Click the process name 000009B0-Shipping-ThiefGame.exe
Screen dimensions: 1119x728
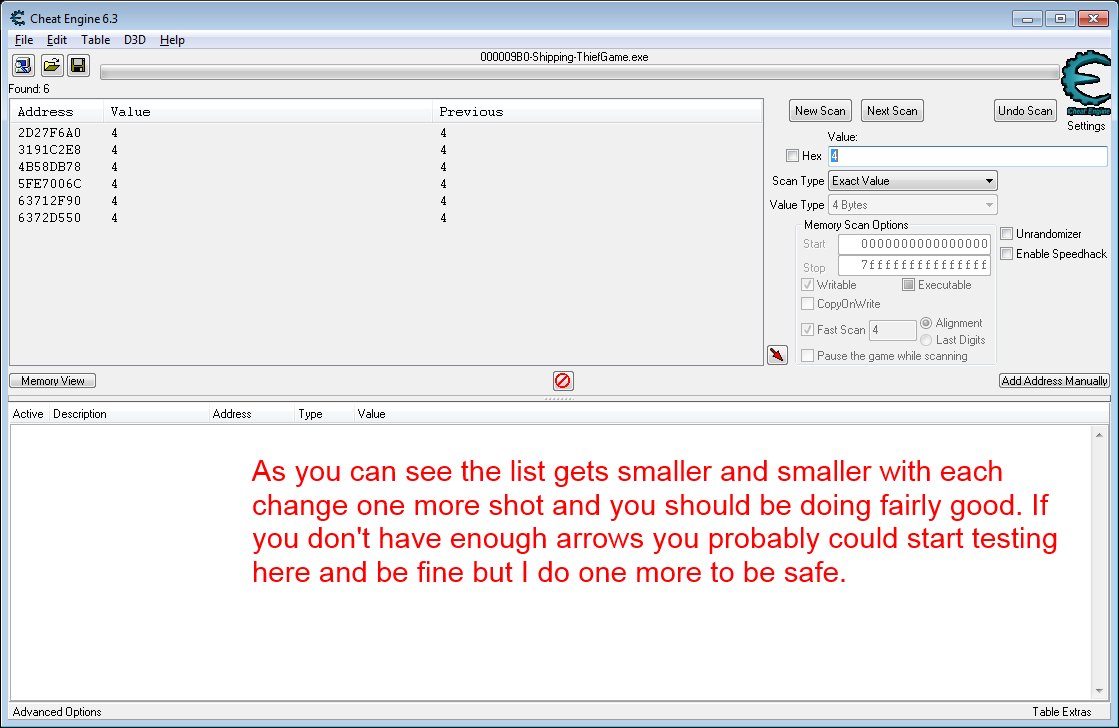pos(564,57)
